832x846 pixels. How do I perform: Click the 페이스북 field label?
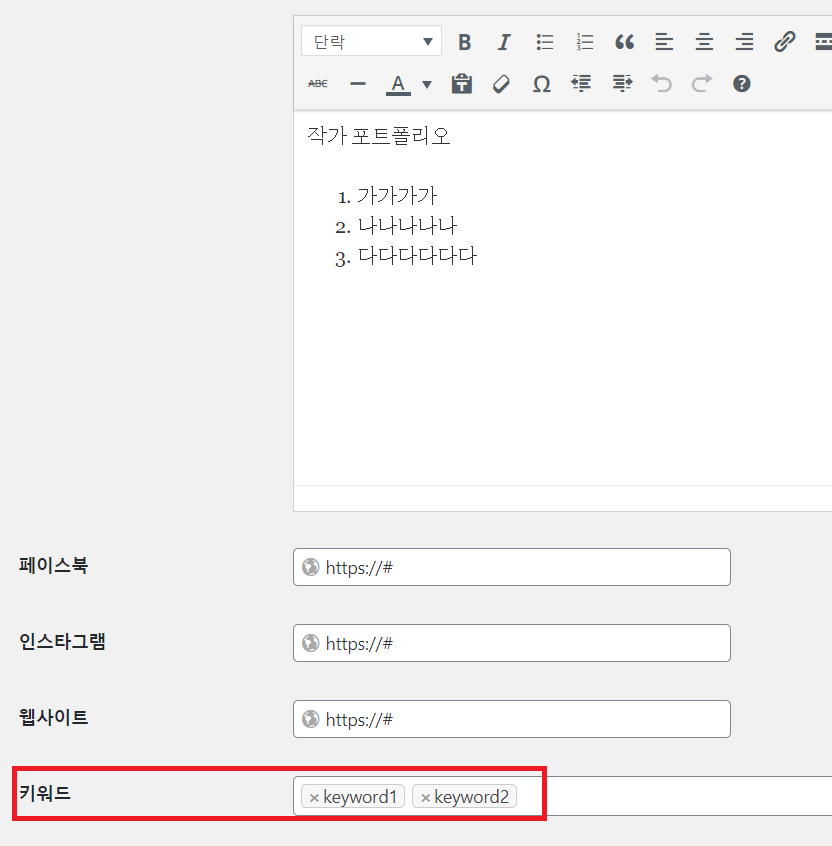[x=53, y=565]
